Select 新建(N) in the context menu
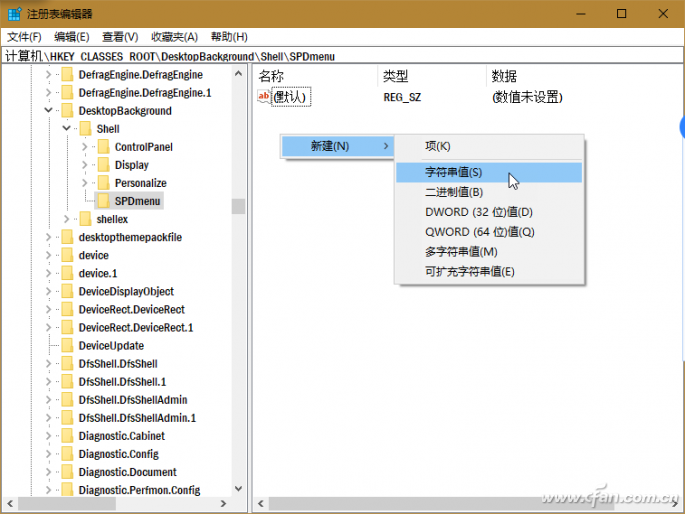The height and width of the screenshot is (514, 685). coord(337,146)
